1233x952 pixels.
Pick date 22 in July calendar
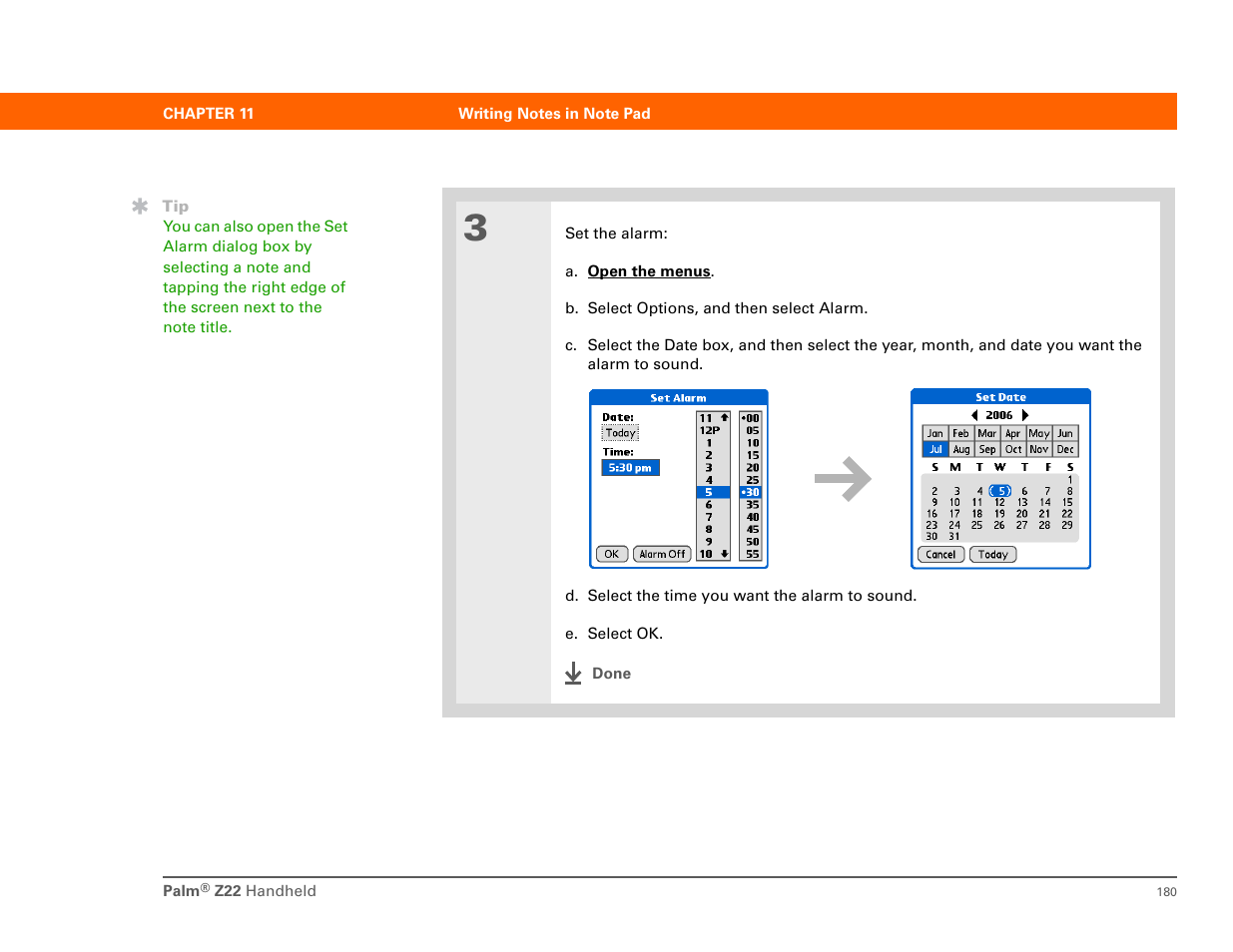pos(1067,514)
